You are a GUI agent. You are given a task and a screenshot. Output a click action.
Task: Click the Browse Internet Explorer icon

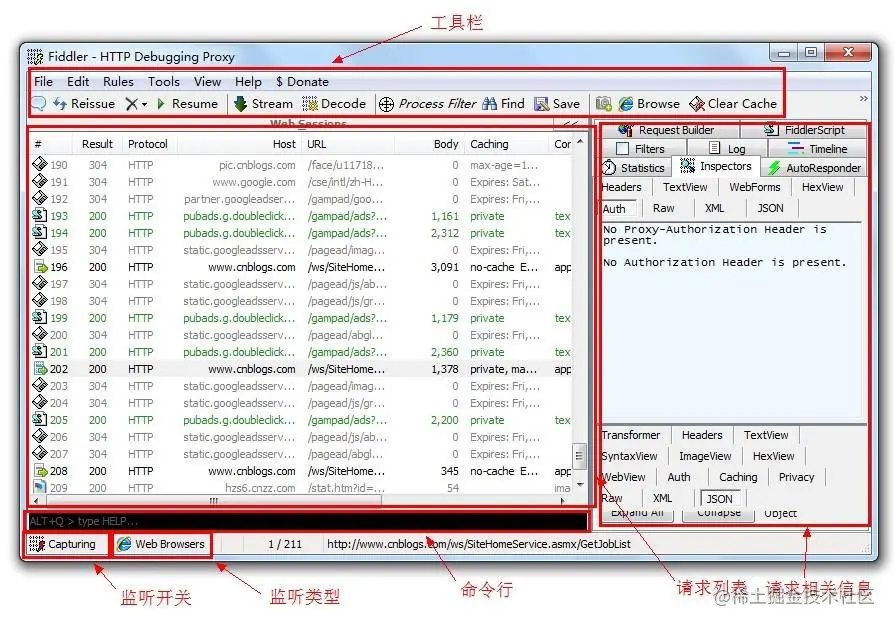625,104
